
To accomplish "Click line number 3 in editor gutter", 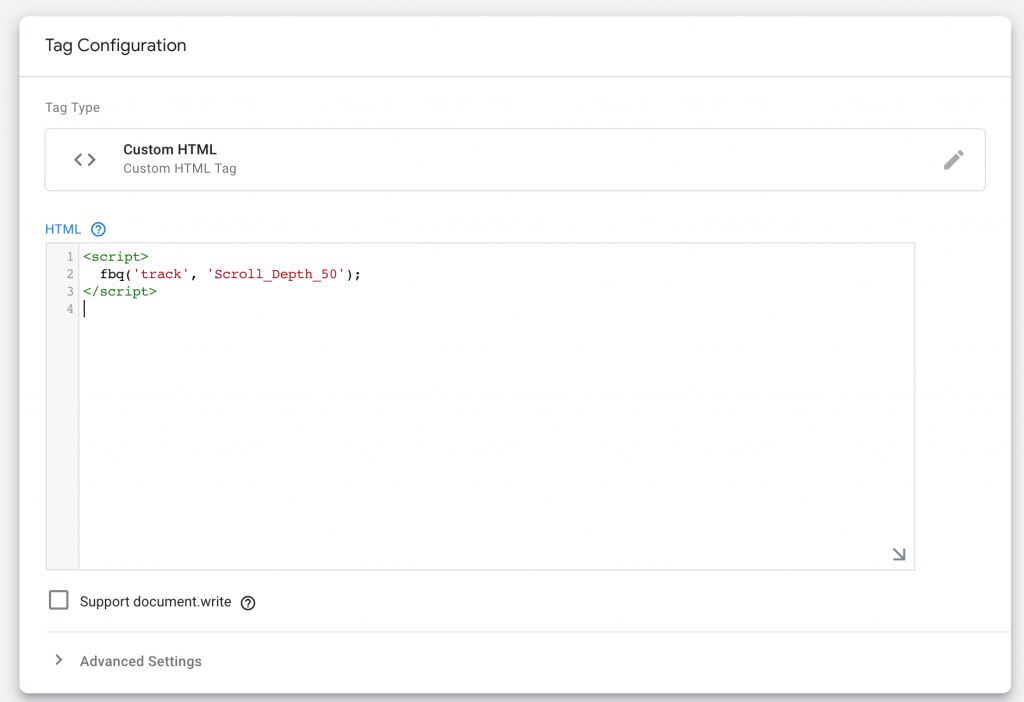I will (x=70, y=291).
